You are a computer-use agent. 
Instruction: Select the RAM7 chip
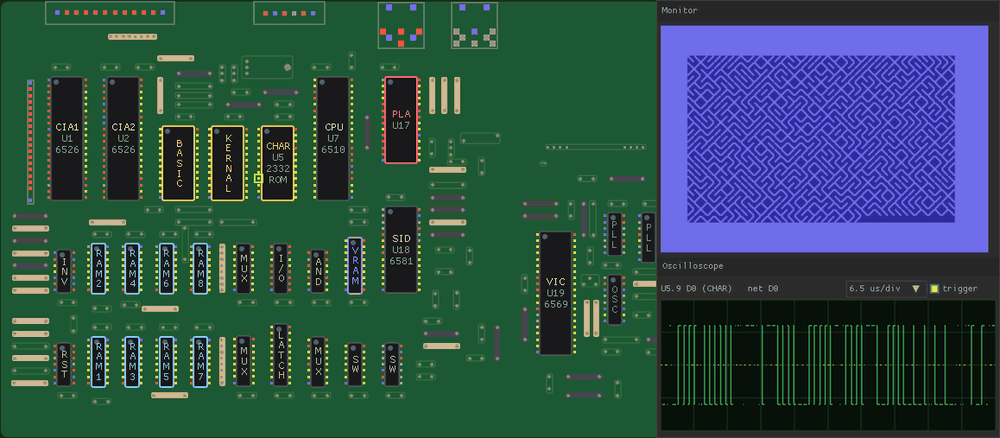click(x=200, y=362)
